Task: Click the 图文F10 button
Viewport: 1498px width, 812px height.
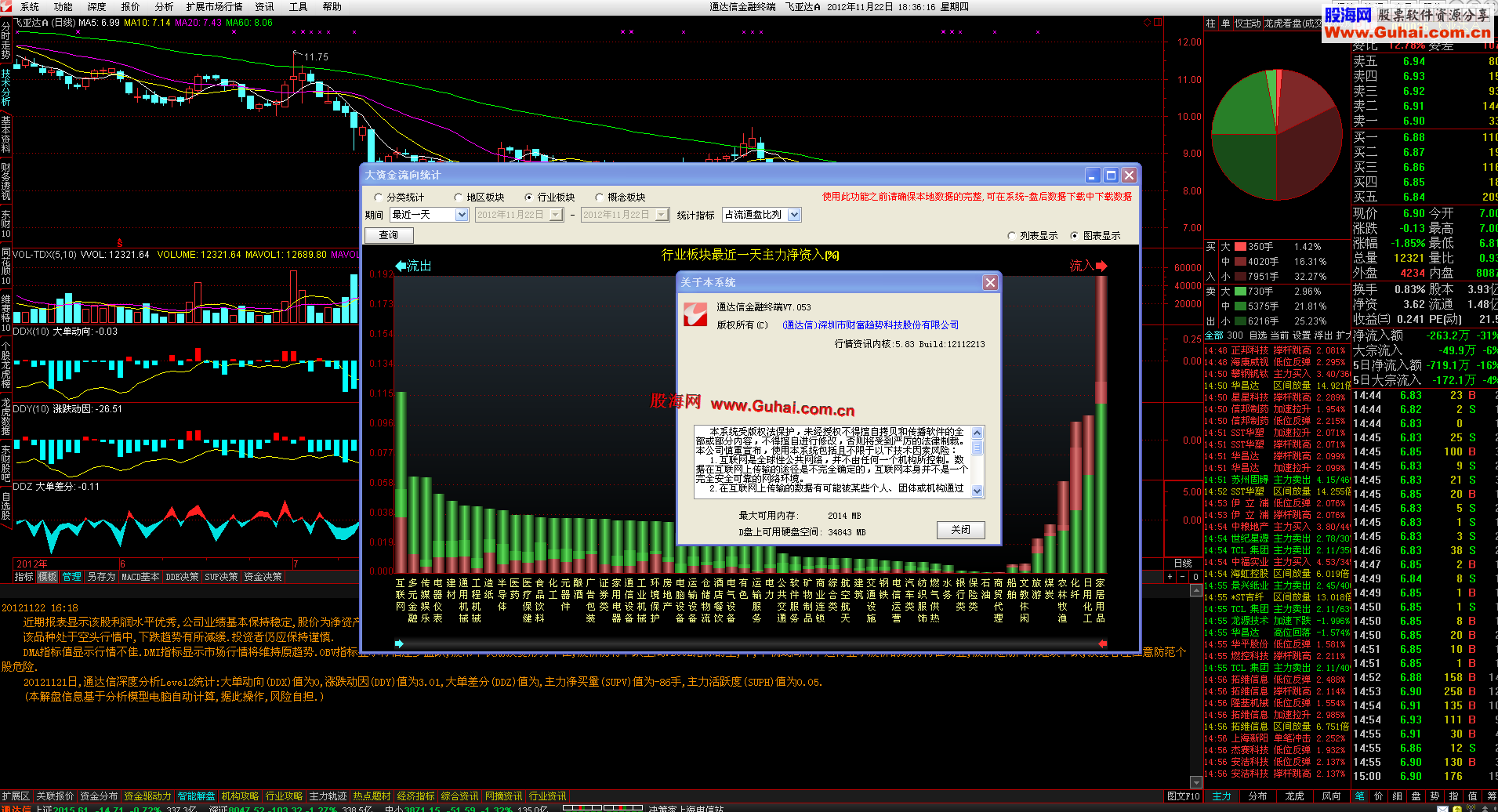Action: (x=1183, y=796)
